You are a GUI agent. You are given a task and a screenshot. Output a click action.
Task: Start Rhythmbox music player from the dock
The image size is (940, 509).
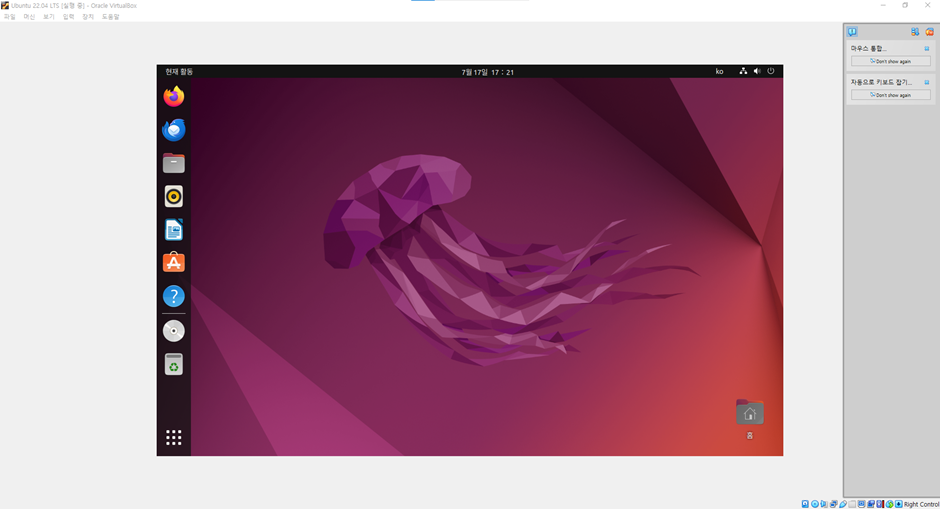click(174, 196)
